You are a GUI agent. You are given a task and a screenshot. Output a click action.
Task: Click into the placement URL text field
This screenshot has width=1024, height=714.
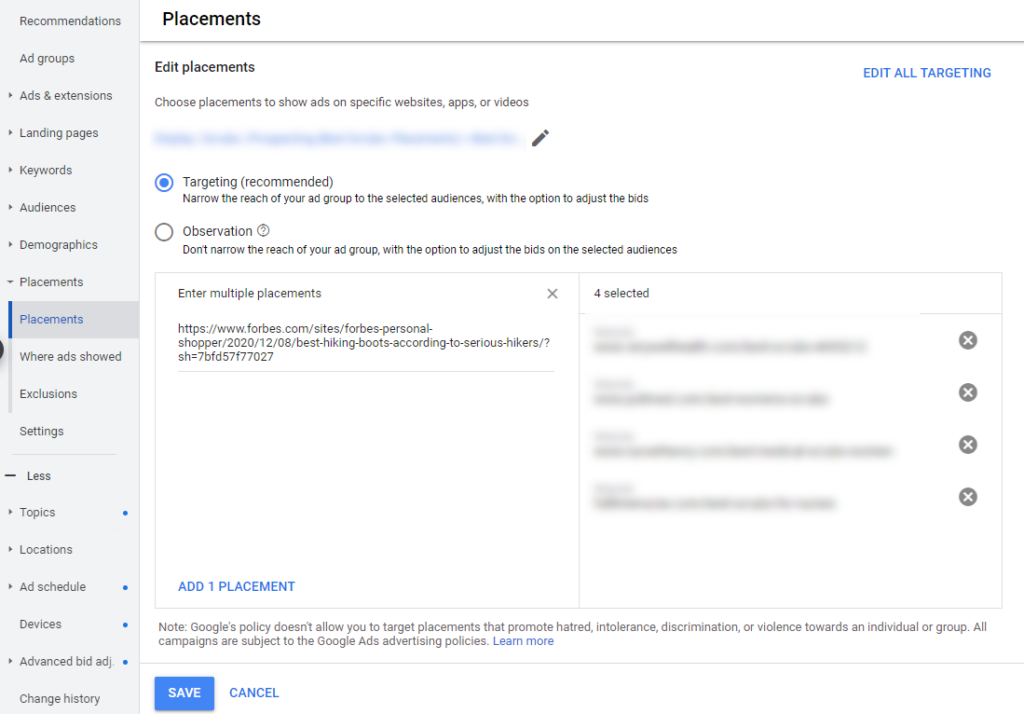pos(366,343)
